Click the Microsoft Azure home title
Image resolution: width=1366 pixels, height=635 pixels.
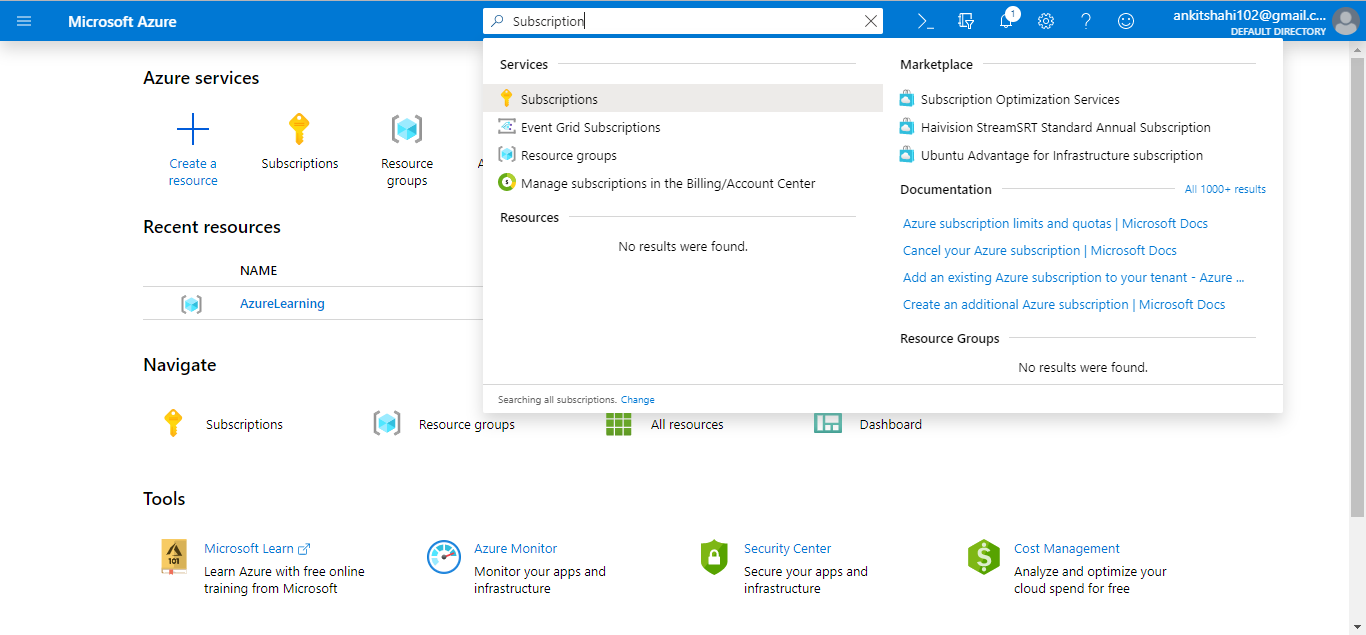coord(122,21)
